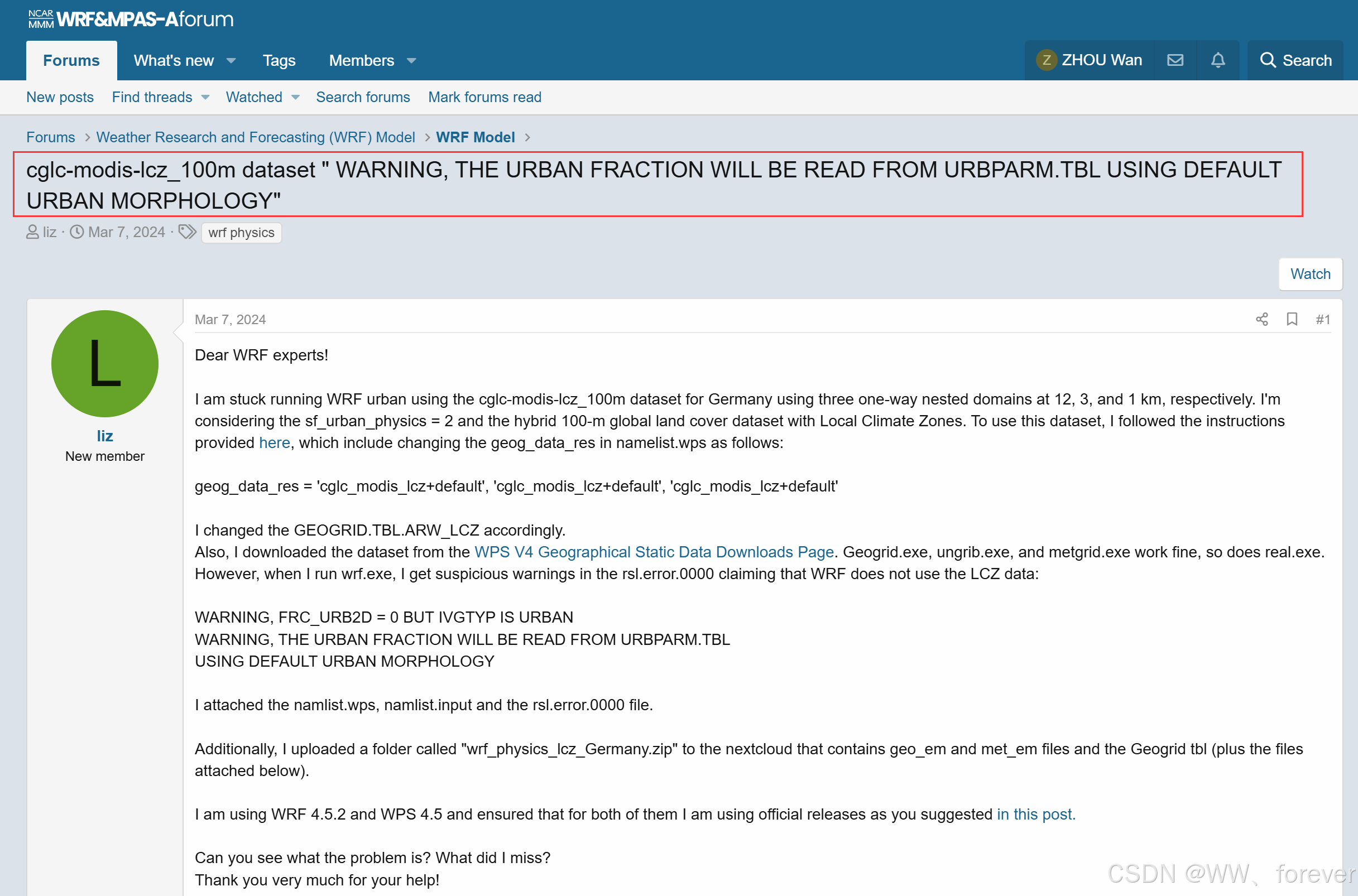Bookmark the first post
This screenshot has height=896, width=1358.
[x=1292, y=319]
